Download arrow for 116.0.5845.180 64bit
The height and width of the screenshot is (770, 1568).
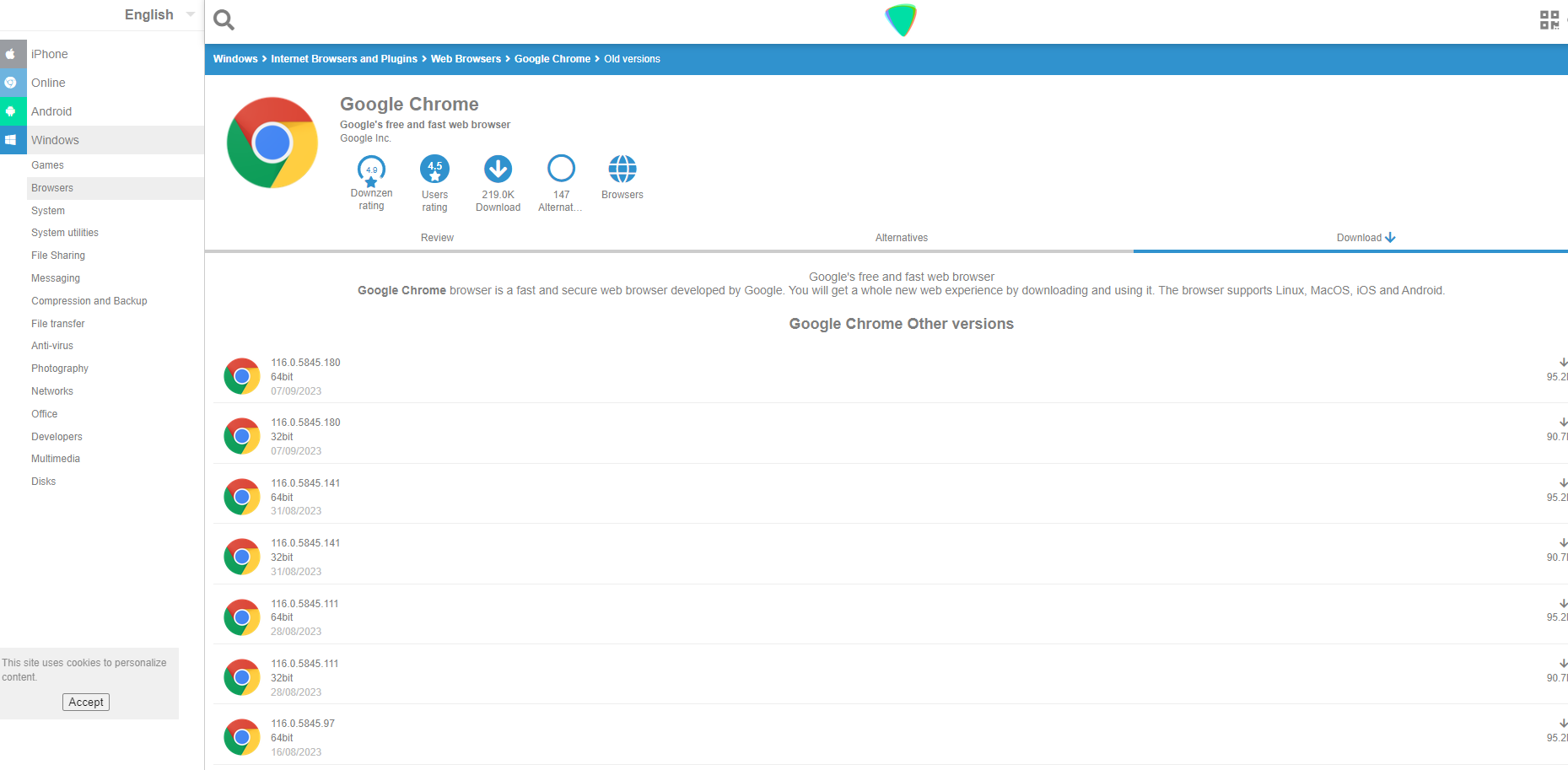(1563, 363)
